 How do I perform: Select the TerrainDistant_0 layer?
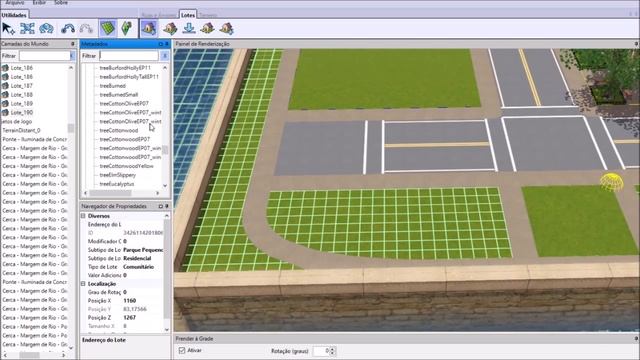tap(22, 131)
